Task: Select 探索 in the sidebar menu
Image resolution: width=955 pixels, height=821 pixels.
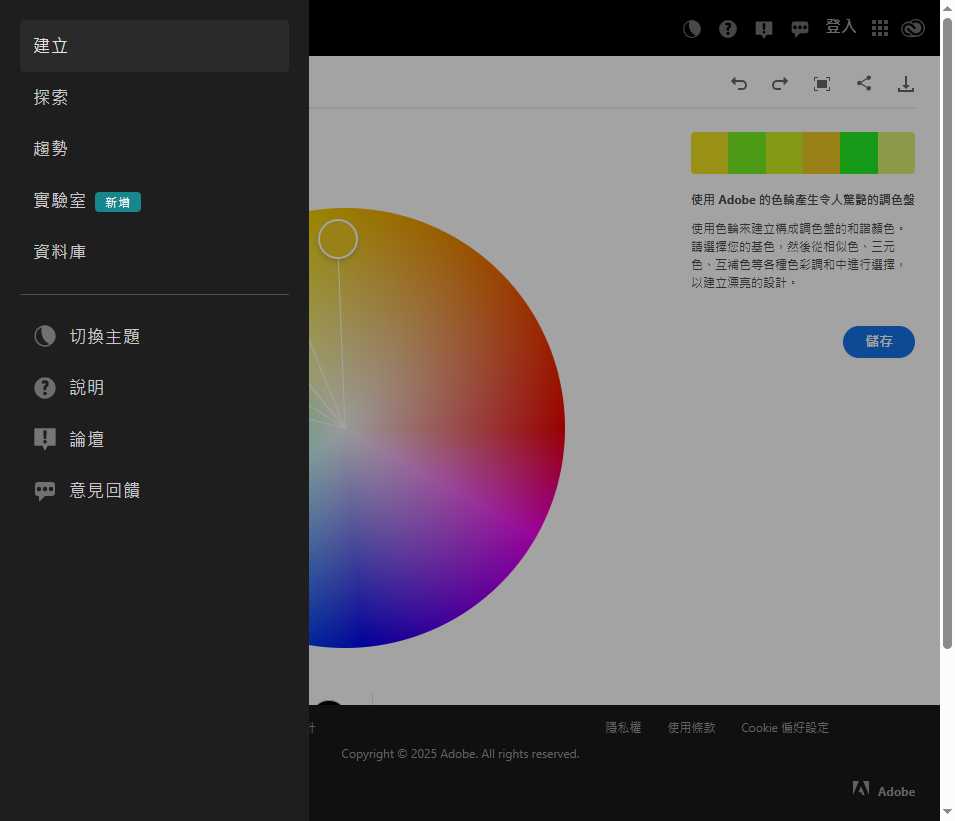Action: point(51,97)
